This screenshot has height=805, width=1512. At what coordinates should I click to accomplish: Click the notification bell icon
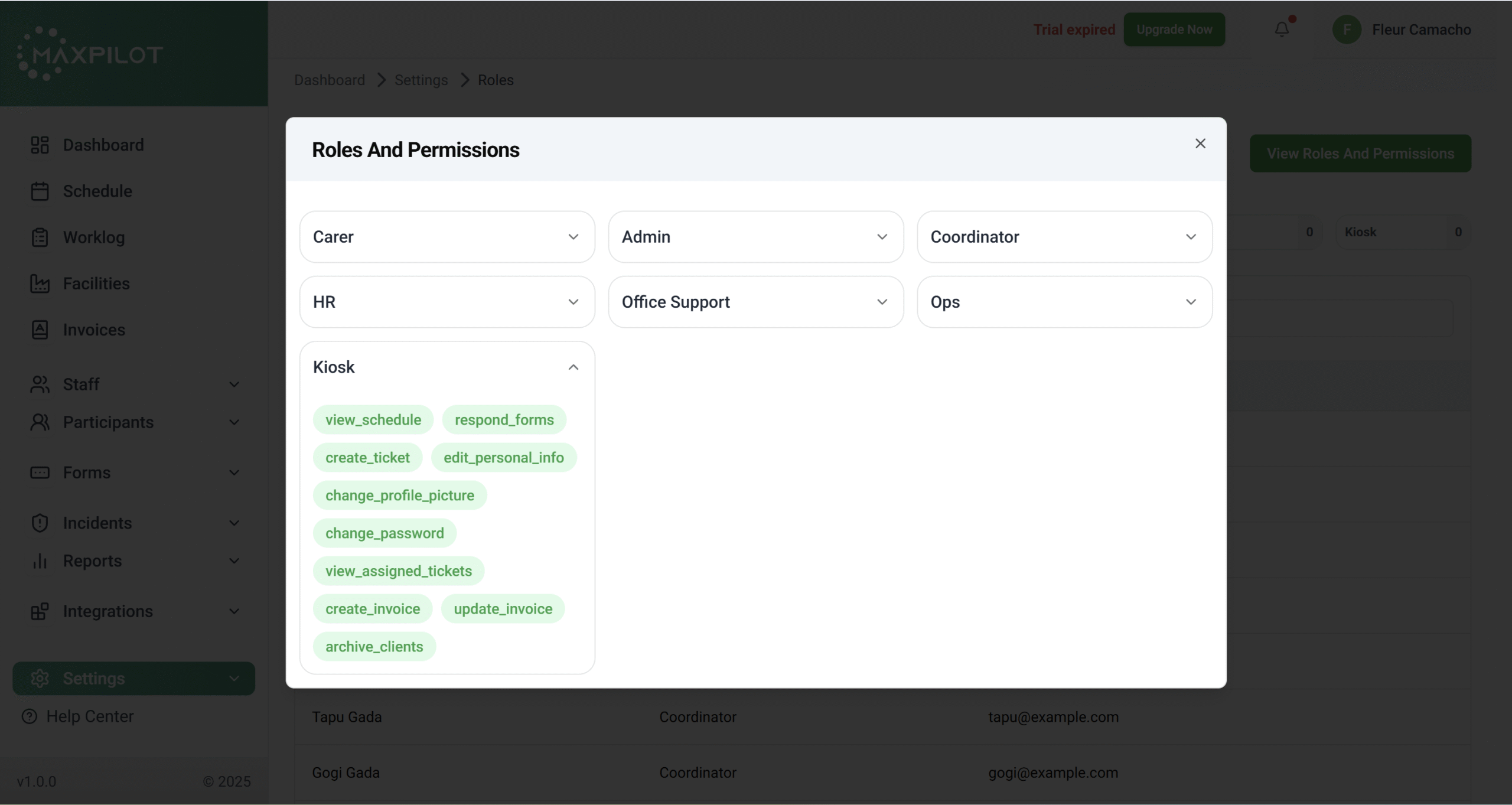[x=1281, y=29]
